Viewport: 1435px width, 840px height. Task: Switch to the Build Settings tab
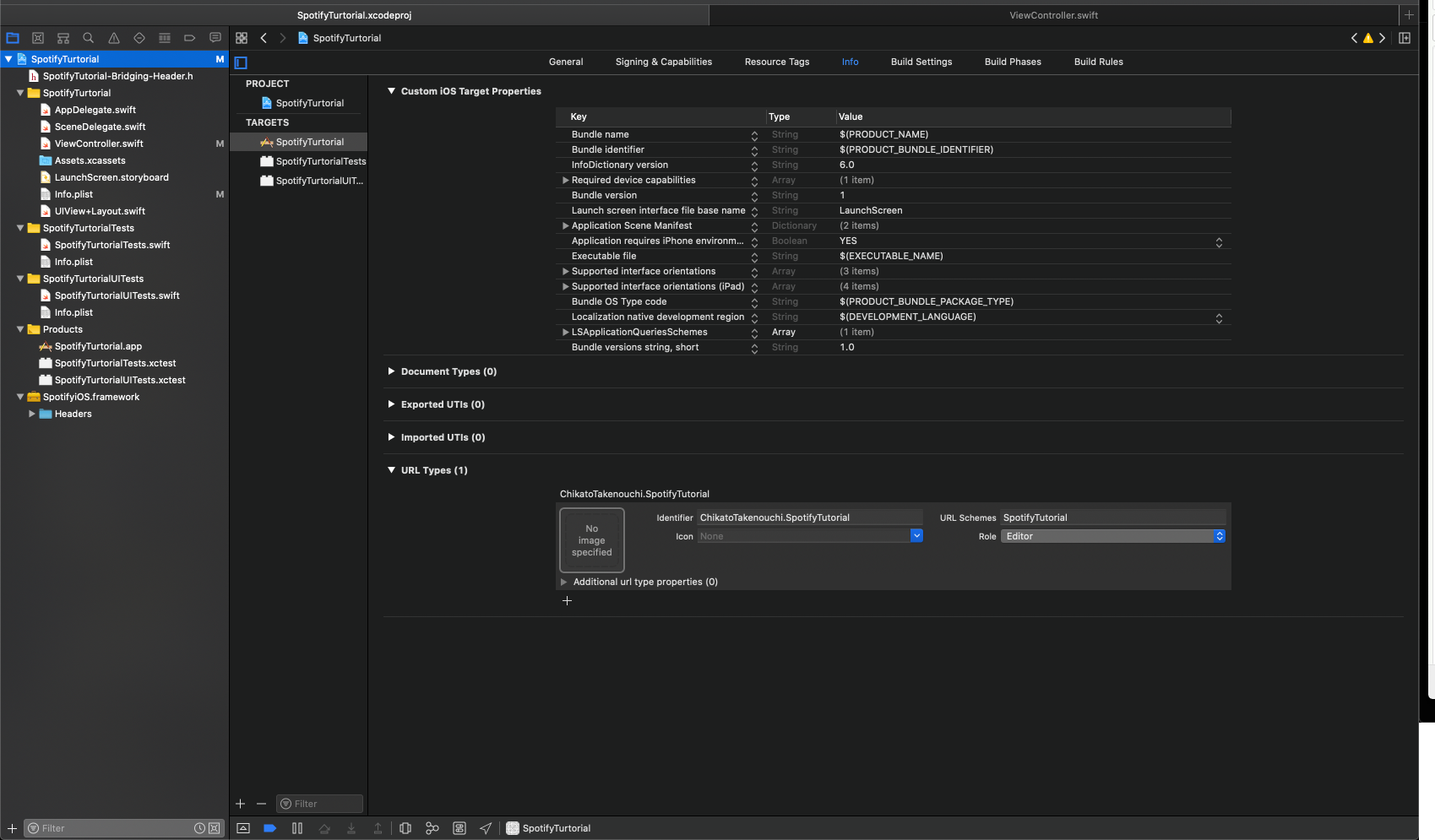tap(921, 62)
